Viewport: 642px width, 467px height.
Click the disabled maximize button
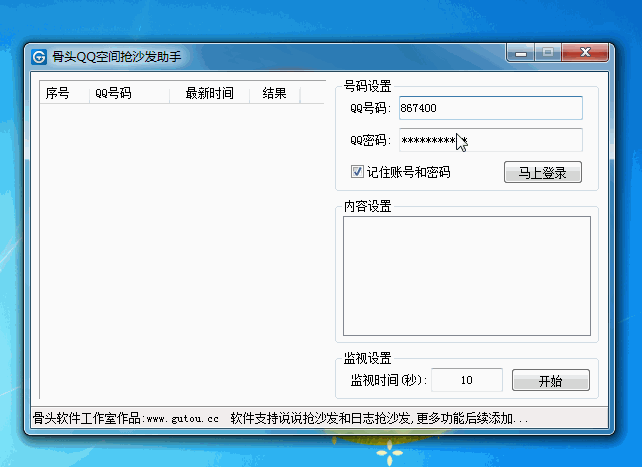548,52
